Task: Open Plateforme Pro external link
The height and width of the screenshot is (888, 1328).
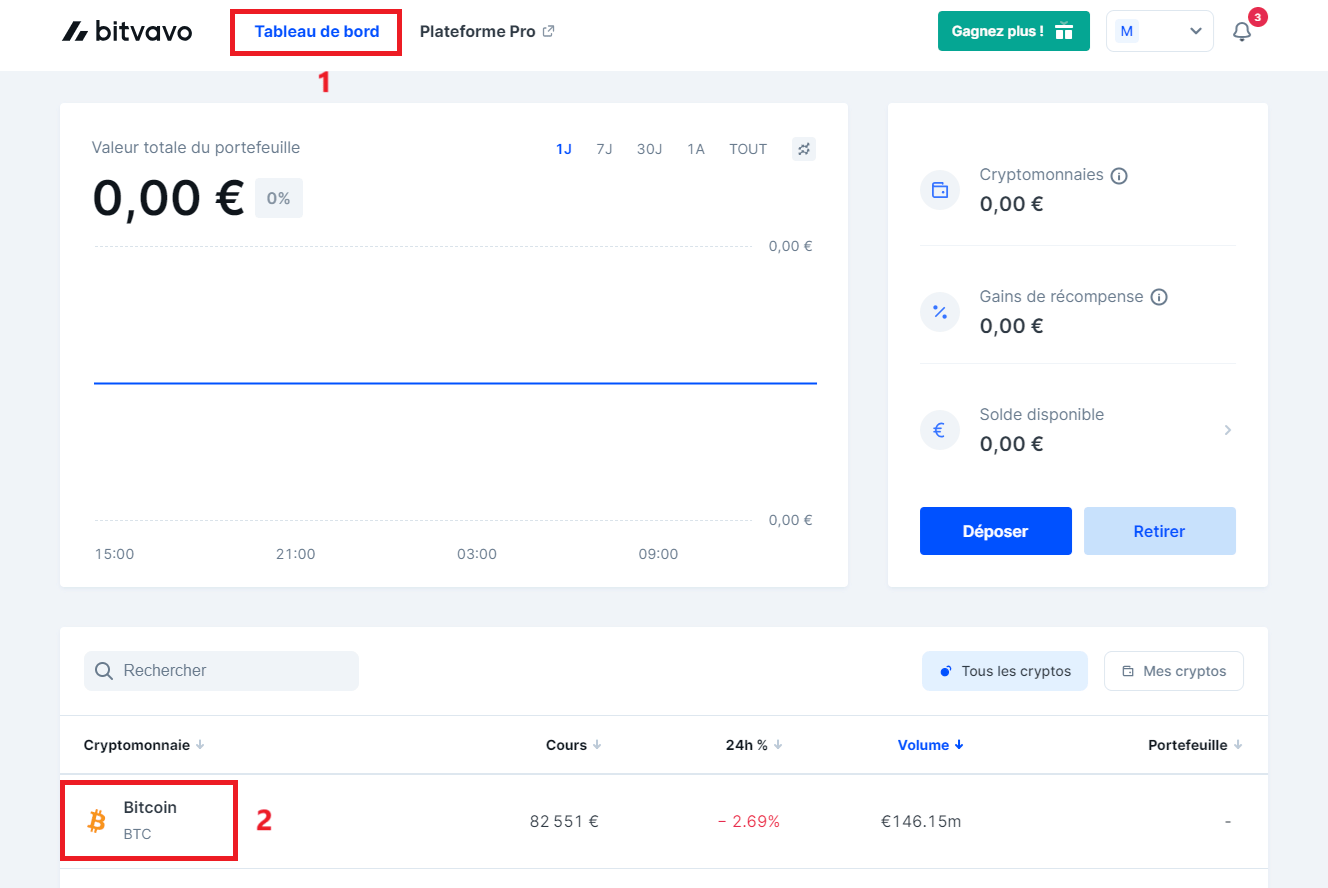Action: coord(487,31)
